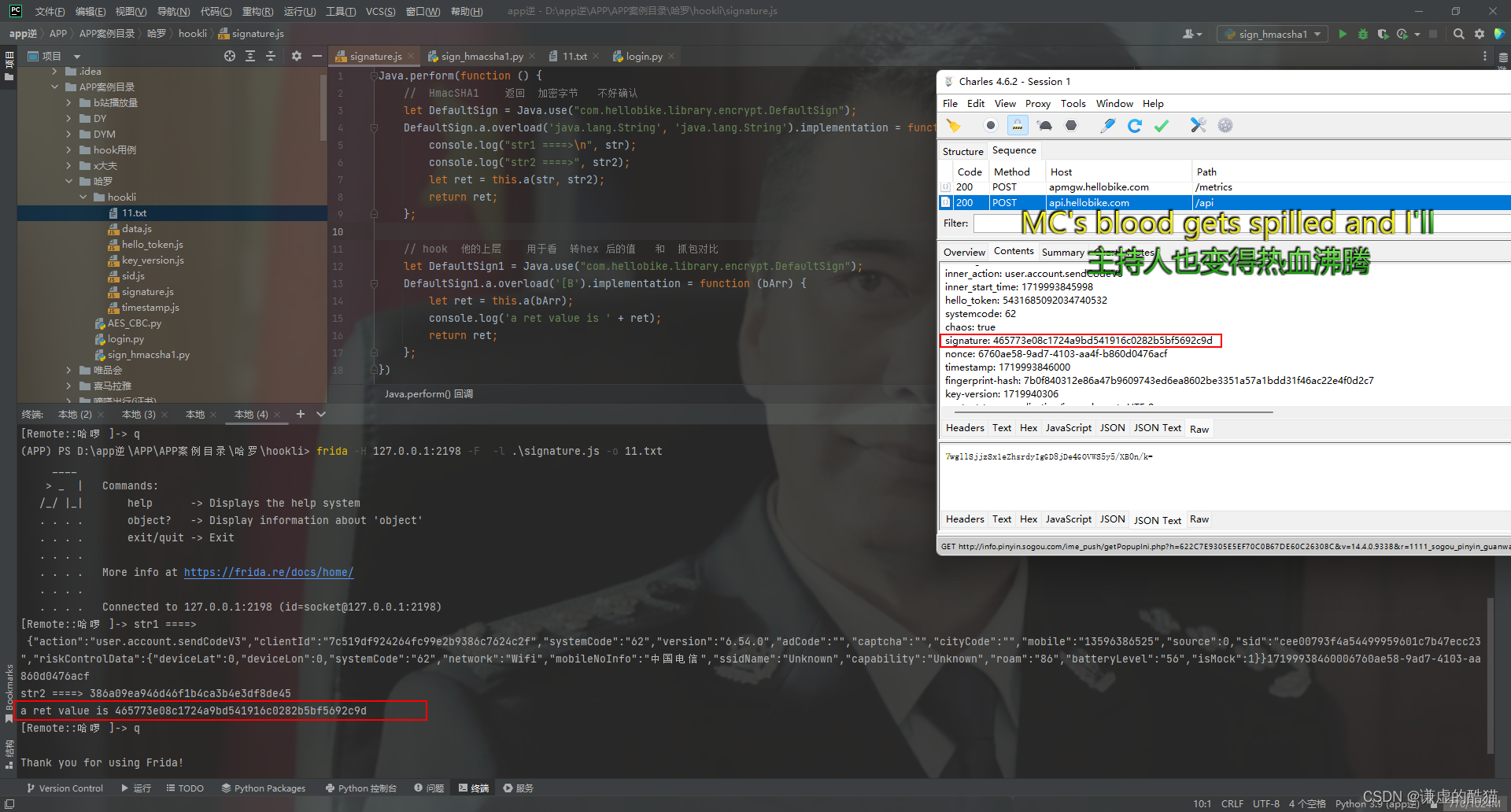Toggle throttling turtle icon in Charles

[1045, 125]
